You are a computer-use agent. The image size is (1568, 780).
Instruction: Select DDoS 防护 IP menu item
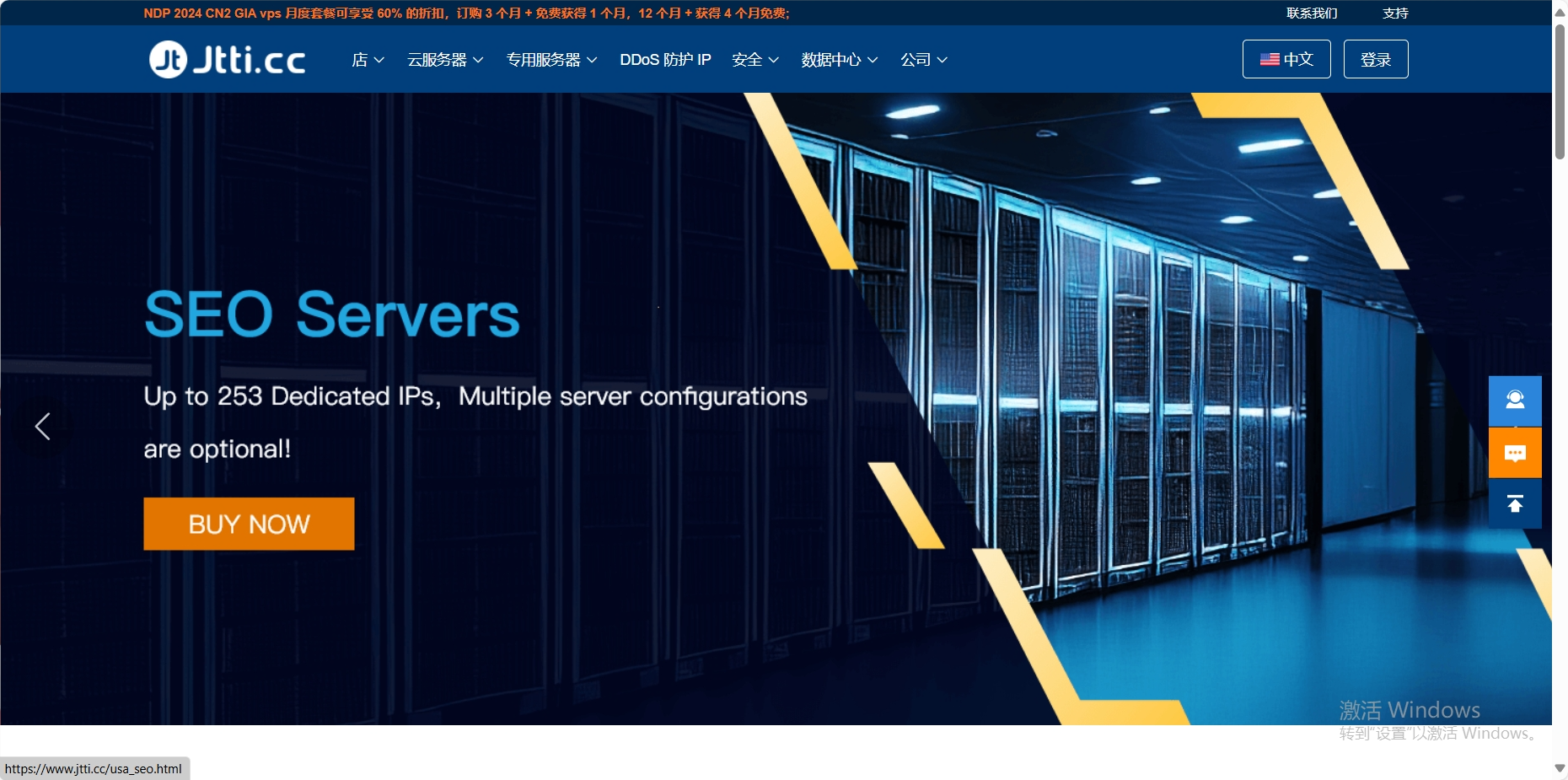pos(665,60)
